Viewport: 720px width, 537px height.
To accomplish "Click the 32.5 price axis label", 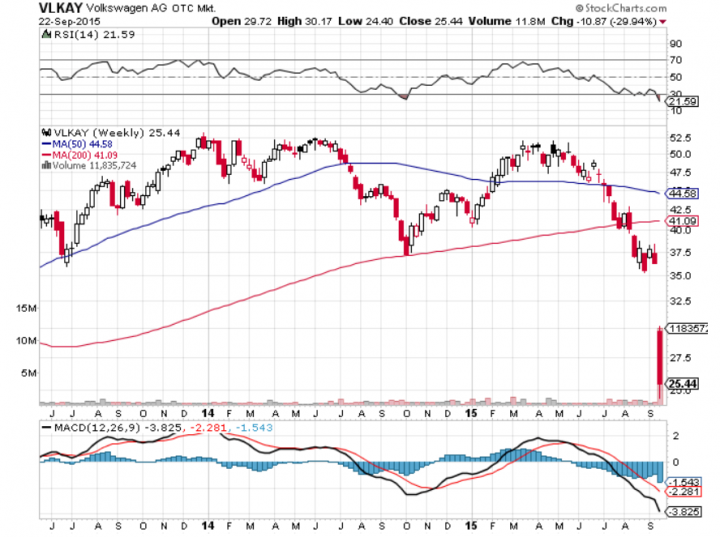I will pyautogui.click(x=680, y=301).
